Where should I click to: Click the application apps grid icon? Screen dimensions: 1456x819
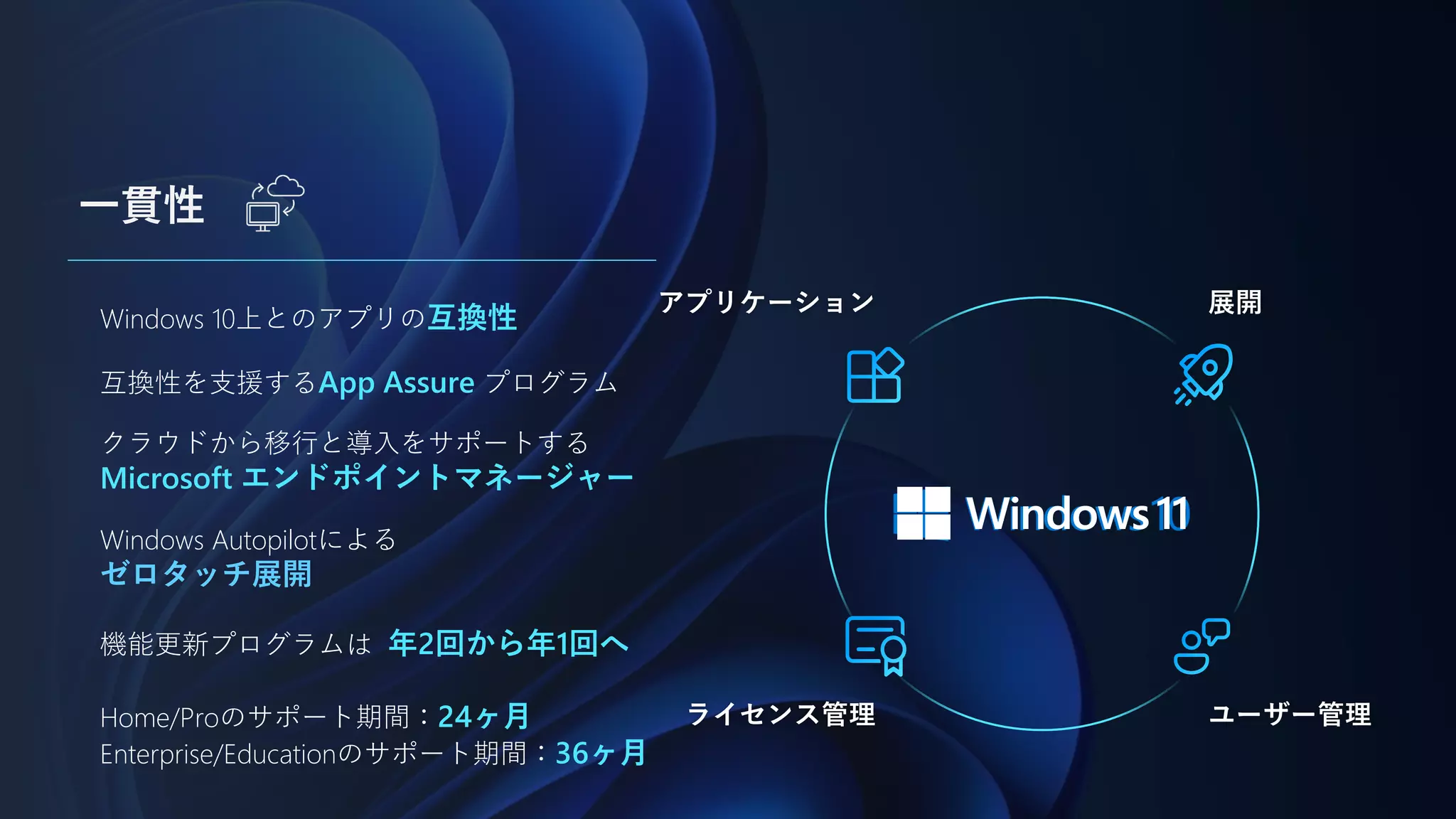[x=875, y=375]
